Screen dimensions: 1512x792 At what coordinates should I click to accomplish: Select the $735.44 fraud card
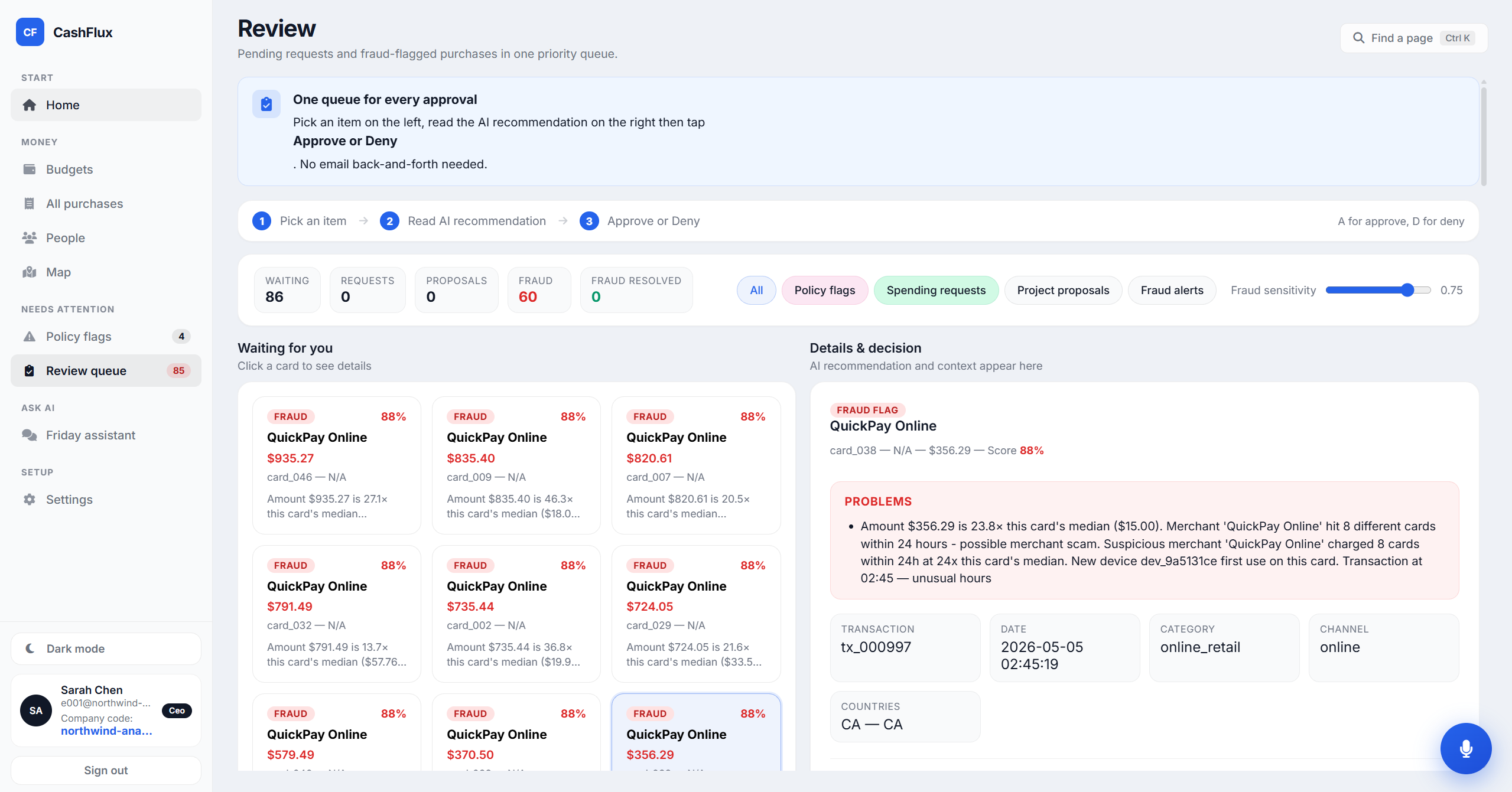tap(516, 614)
